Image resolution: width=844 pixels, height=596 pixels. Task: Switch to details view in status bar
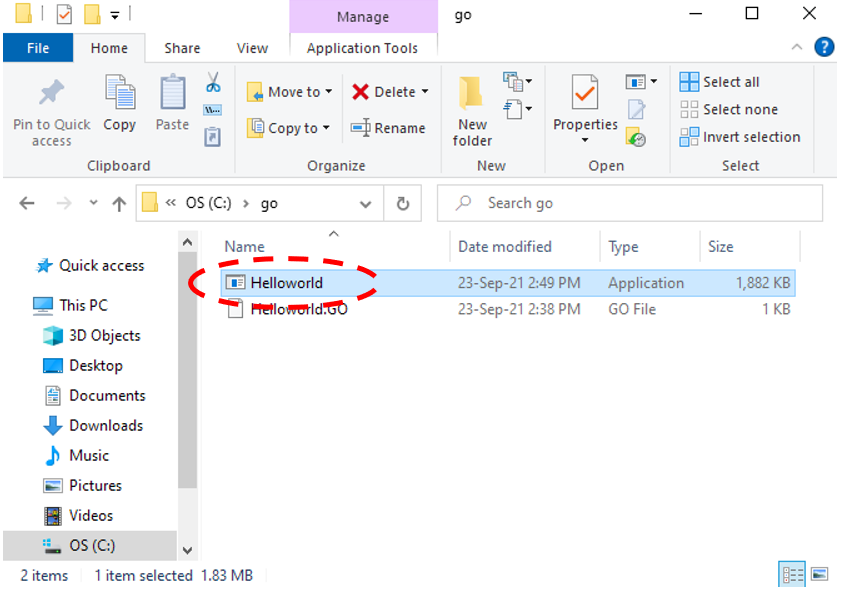click(793, 575)
